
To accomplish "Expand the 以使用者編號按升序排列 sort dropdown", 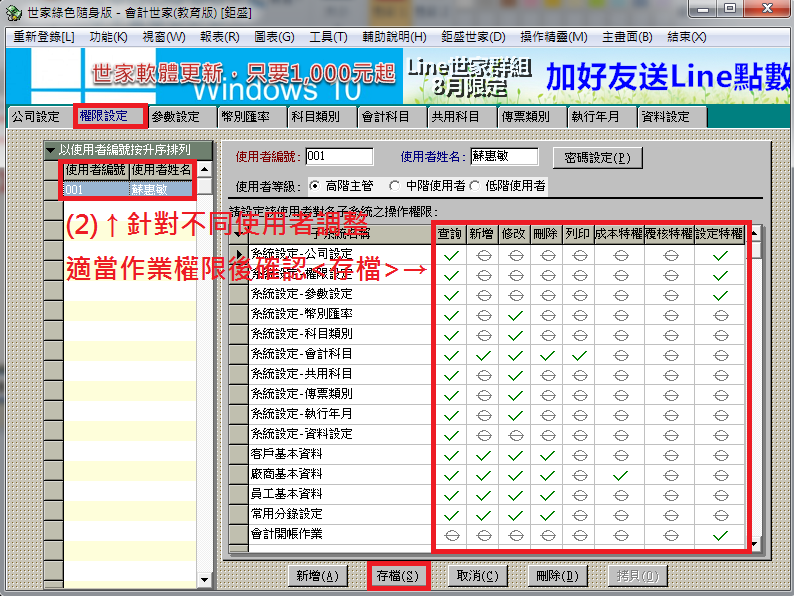I will pyautogui.click(x=51, y=150).
